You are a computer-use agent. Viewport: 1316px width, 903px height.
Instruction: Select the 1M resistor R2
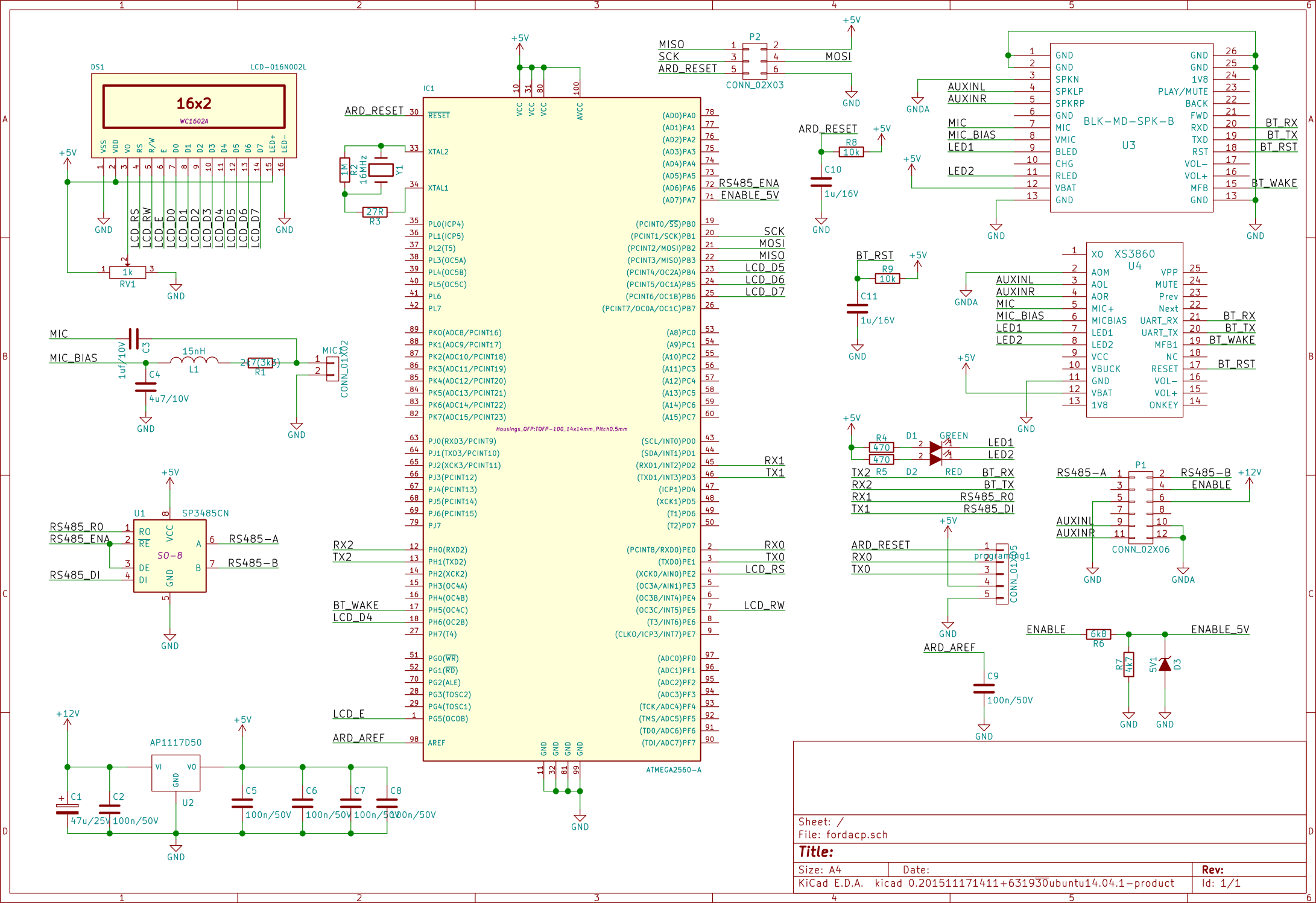(x=344, y=170)
